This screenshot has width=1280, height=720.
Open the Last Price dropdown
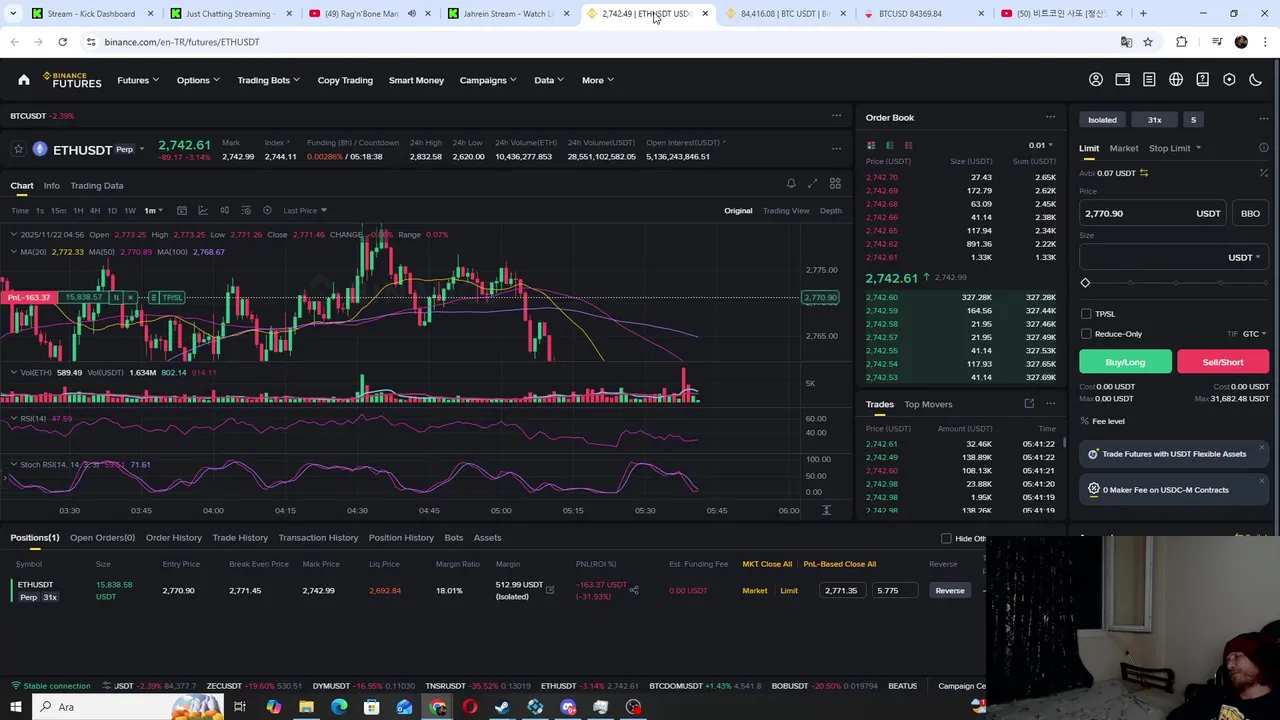305,210
